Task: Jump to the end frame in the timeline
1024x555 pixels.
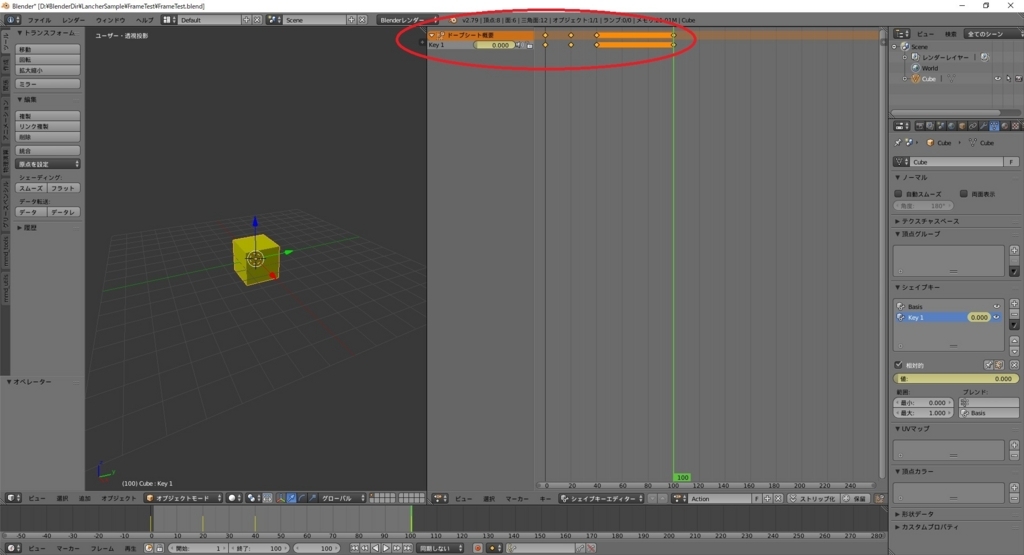Action: coord(407,548)
